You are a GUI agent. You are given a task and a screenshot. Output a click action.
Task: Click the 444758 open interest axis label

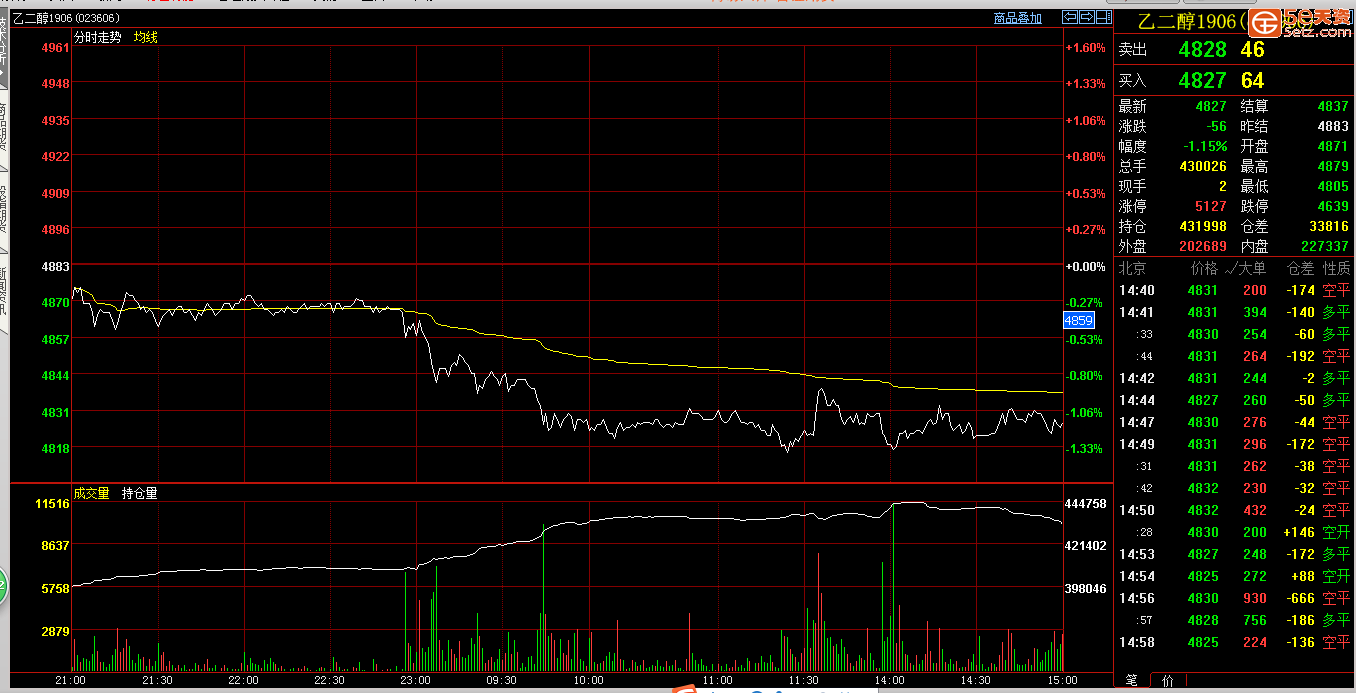coord(1085,503)
